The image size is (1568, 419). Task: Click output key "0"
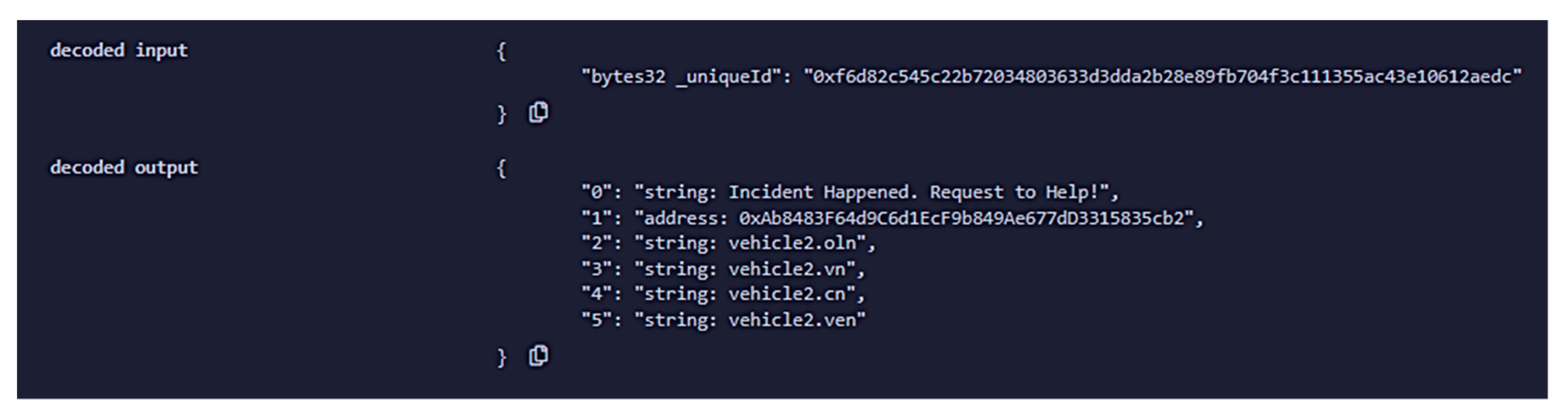tap(597, 193)
